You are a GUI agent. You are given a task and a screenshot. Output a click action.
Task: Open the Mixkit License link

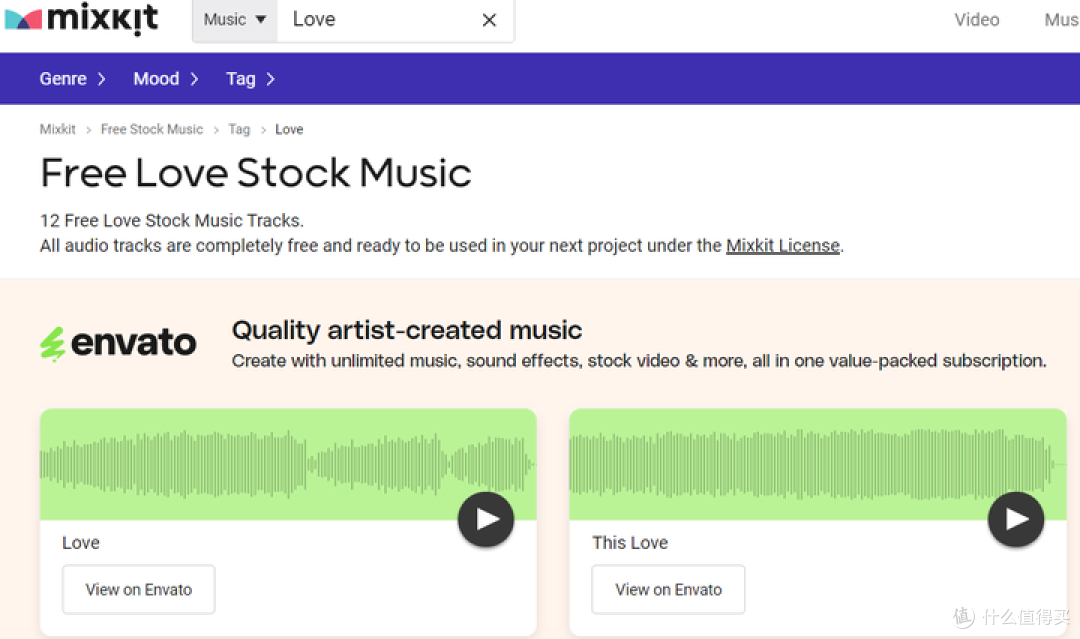[782, 246]
